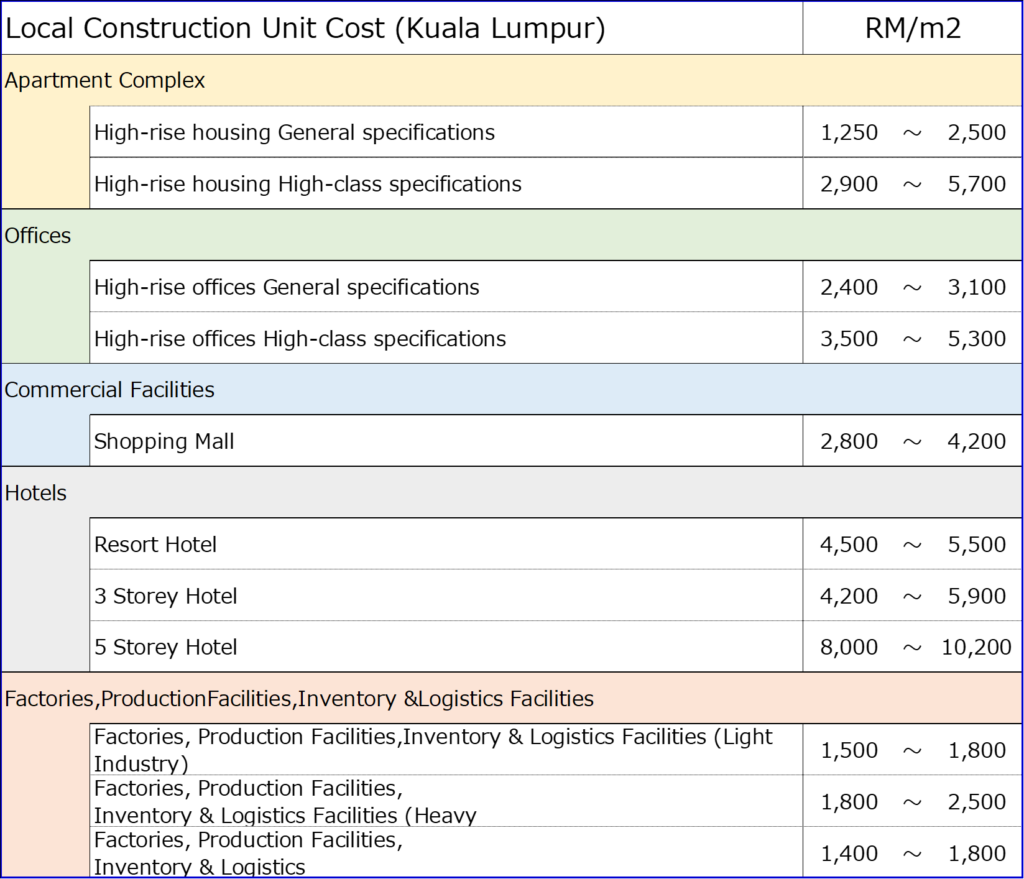The image size is (1024, 879).
Task: Click the 5,700 maximum cost value
Action: point(977,184)
